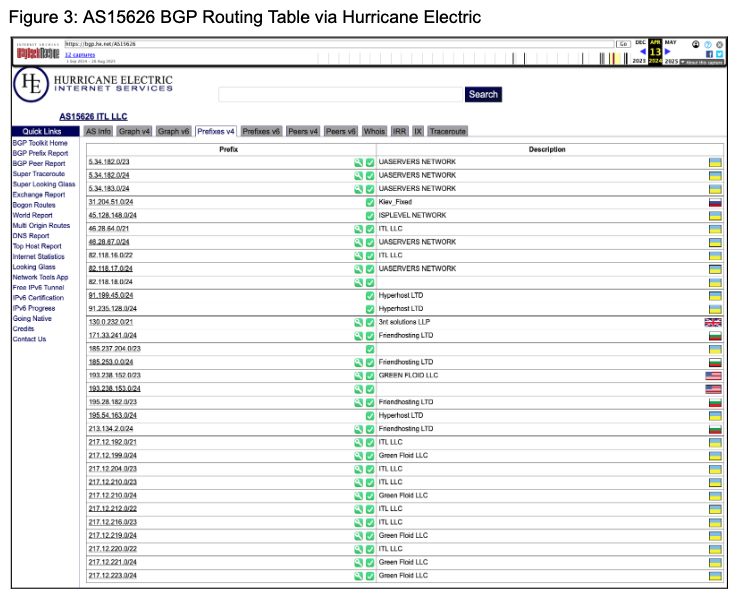Click the Wayback help question mark icon

(707, 45)
